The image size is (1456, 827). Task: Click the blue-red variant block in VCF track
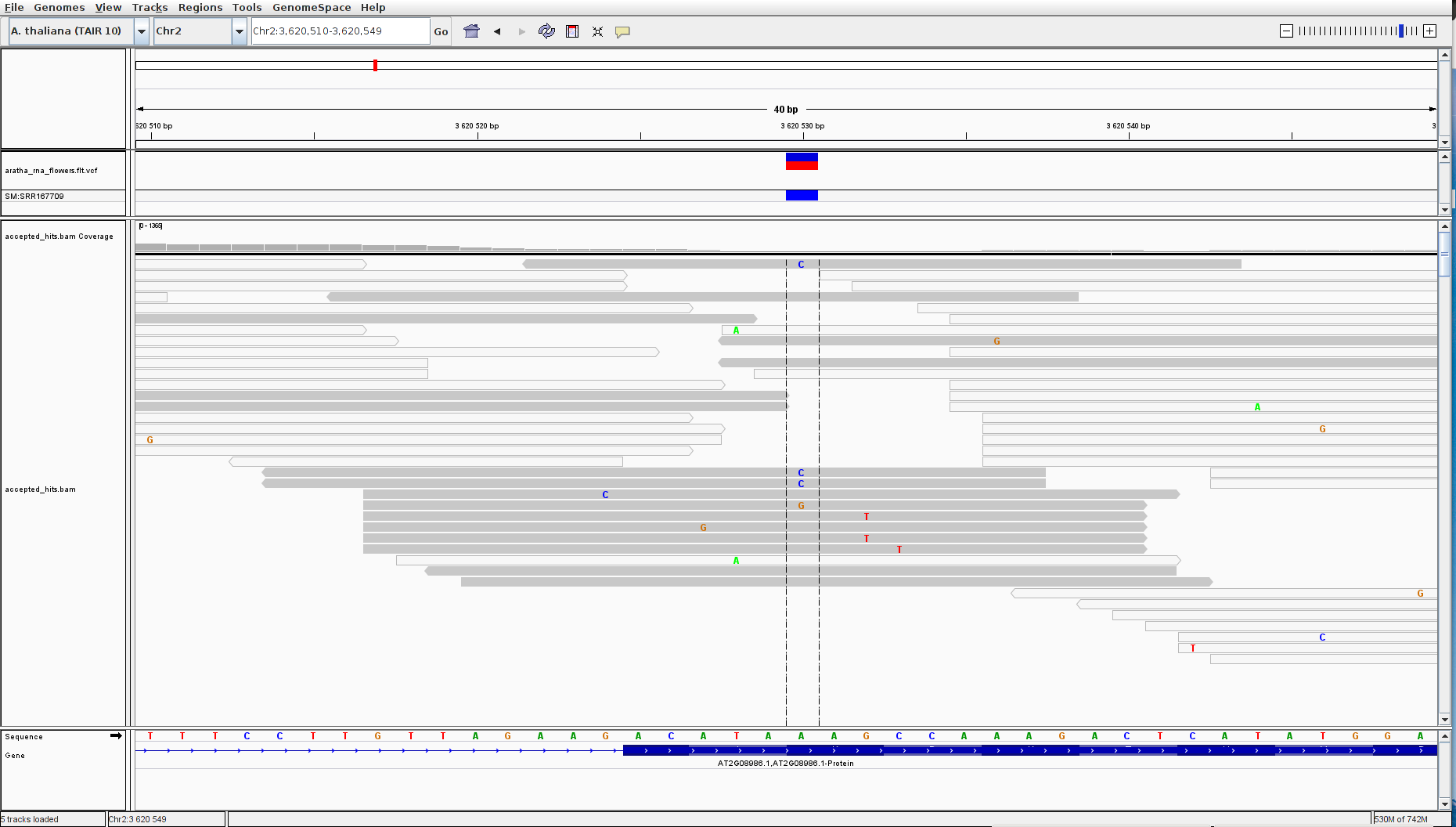pos(802,161)
